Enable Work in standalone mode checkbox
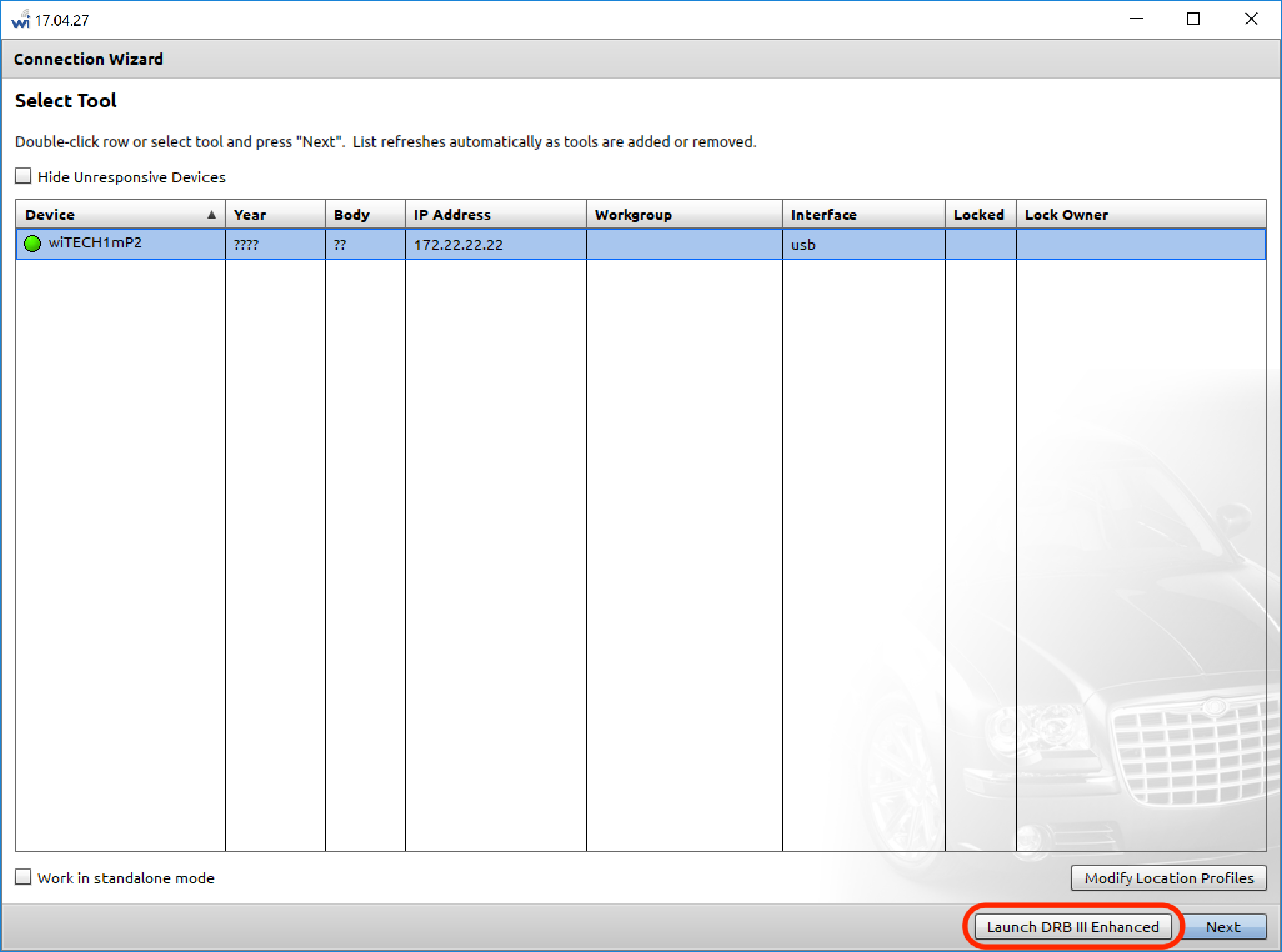 coord(23,877)
